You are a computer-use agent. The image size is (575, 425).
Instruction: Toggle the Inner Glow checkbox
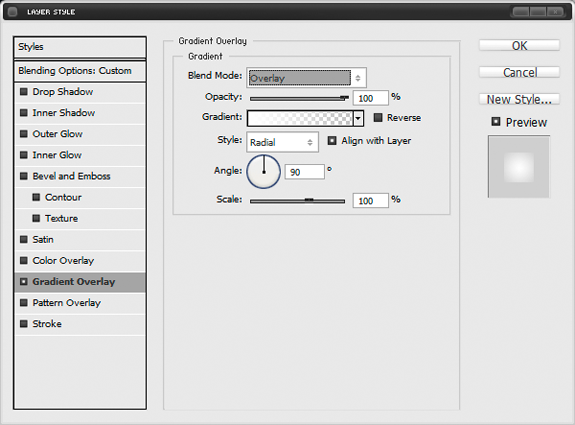(24, 155)
